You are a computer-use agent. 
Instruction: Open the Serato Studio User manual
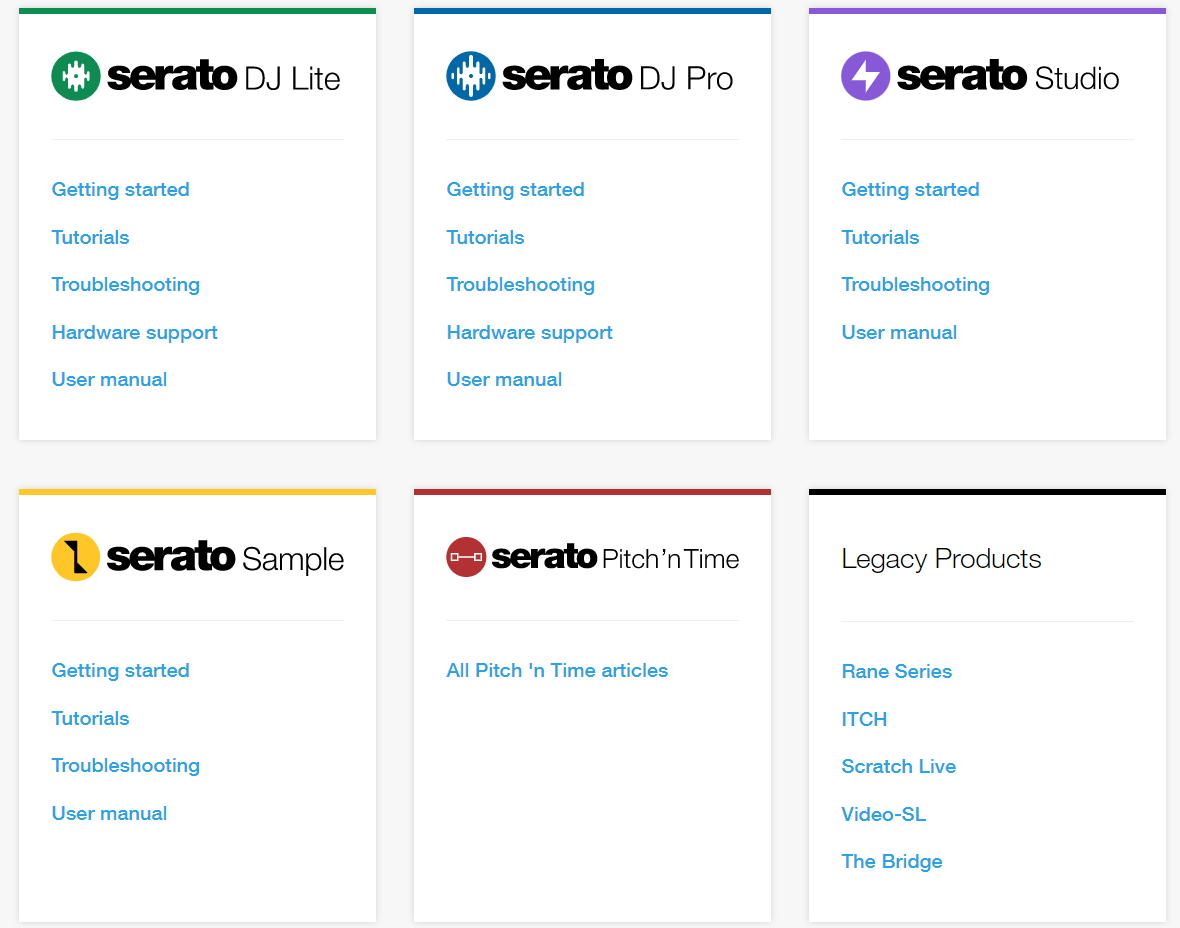tap(899, 332)
